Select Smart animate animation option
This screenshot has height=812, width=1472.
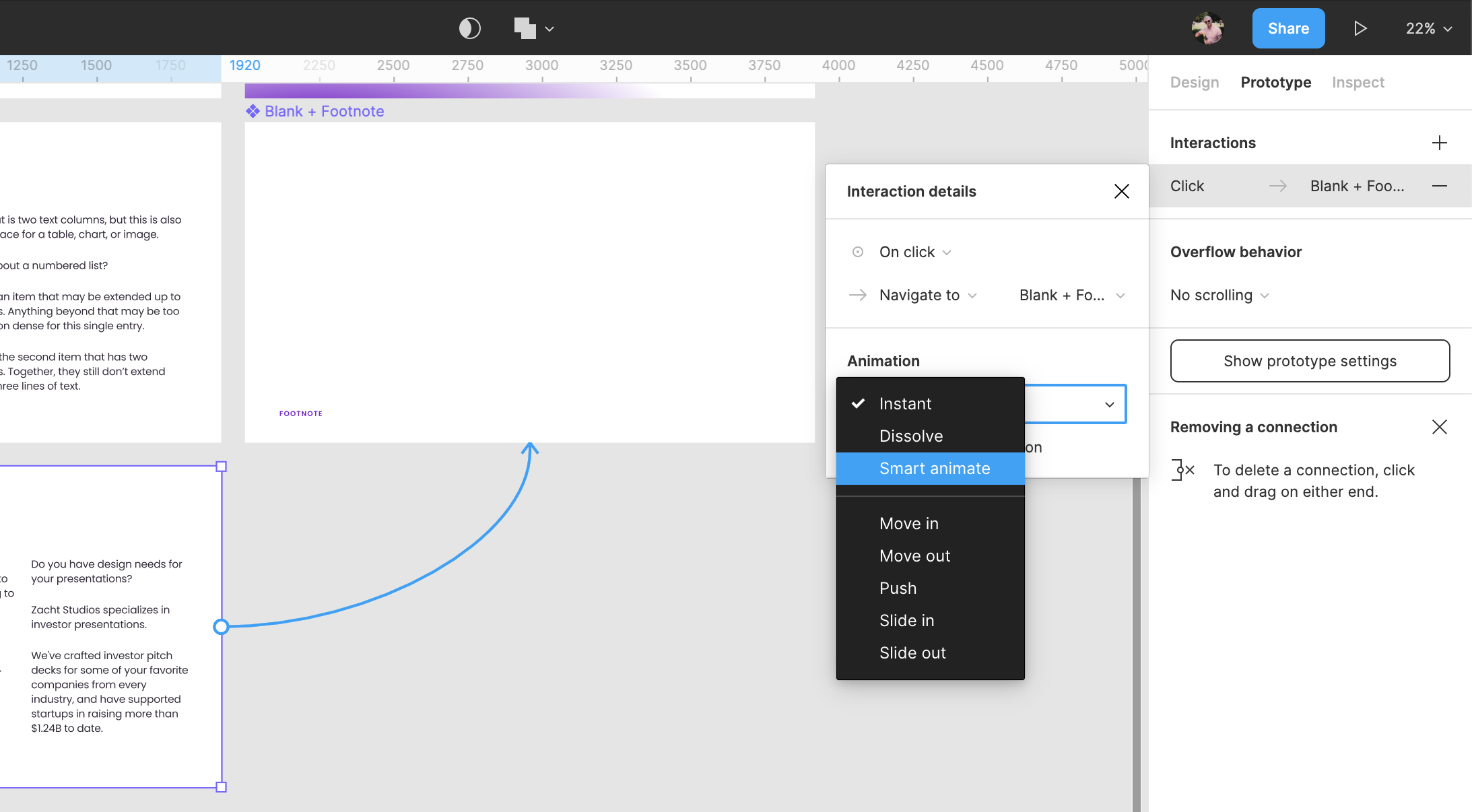point(934,468)
